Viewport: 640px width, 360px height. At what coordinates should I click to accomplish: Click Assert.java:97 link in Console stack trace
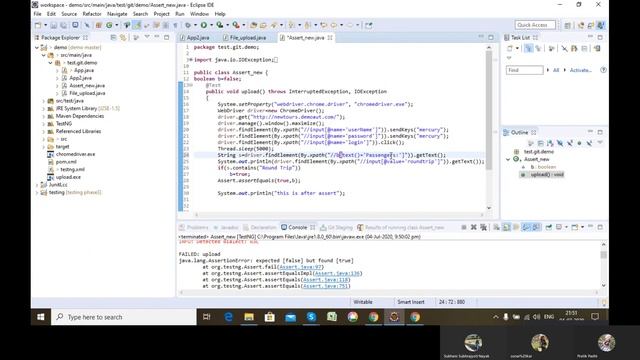301,267
